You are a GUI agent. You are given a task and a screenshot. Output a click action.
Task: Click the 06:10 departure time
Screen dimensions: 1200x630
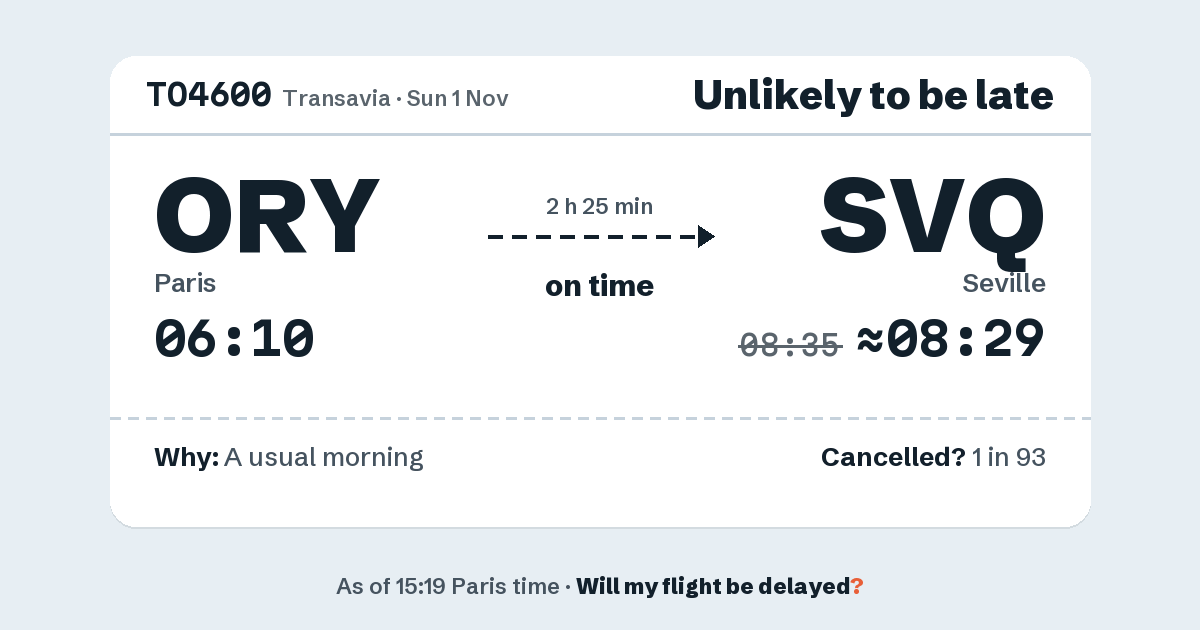pyautogui.click(x=235, y=339)
